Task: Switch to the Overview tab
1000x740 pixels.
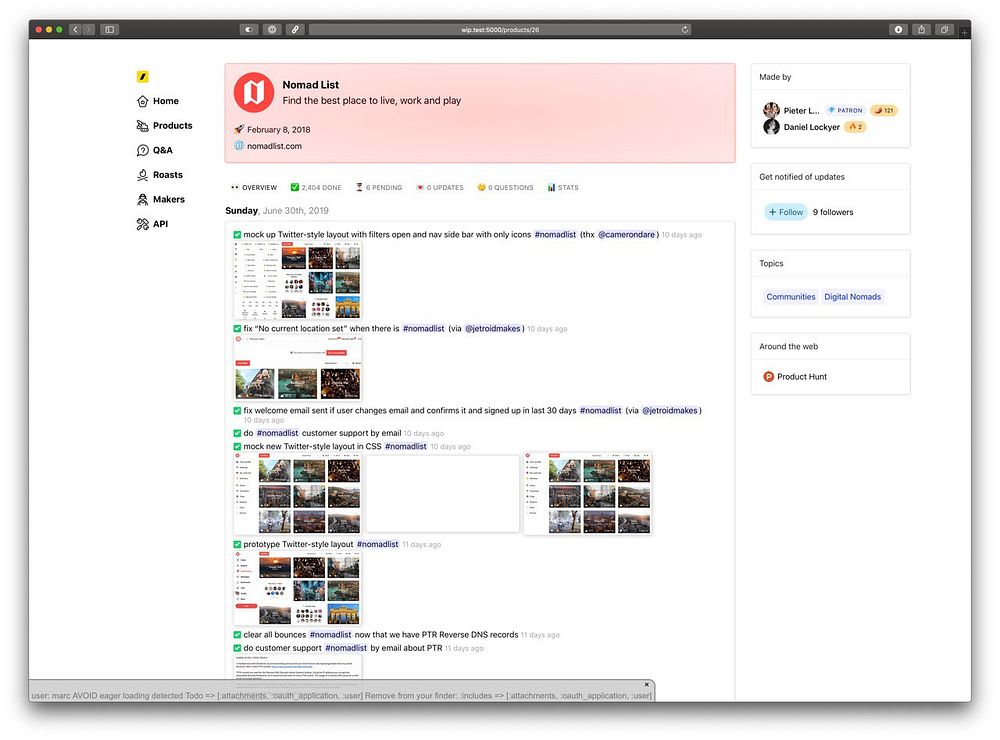Action: click(x=254, y=188)
